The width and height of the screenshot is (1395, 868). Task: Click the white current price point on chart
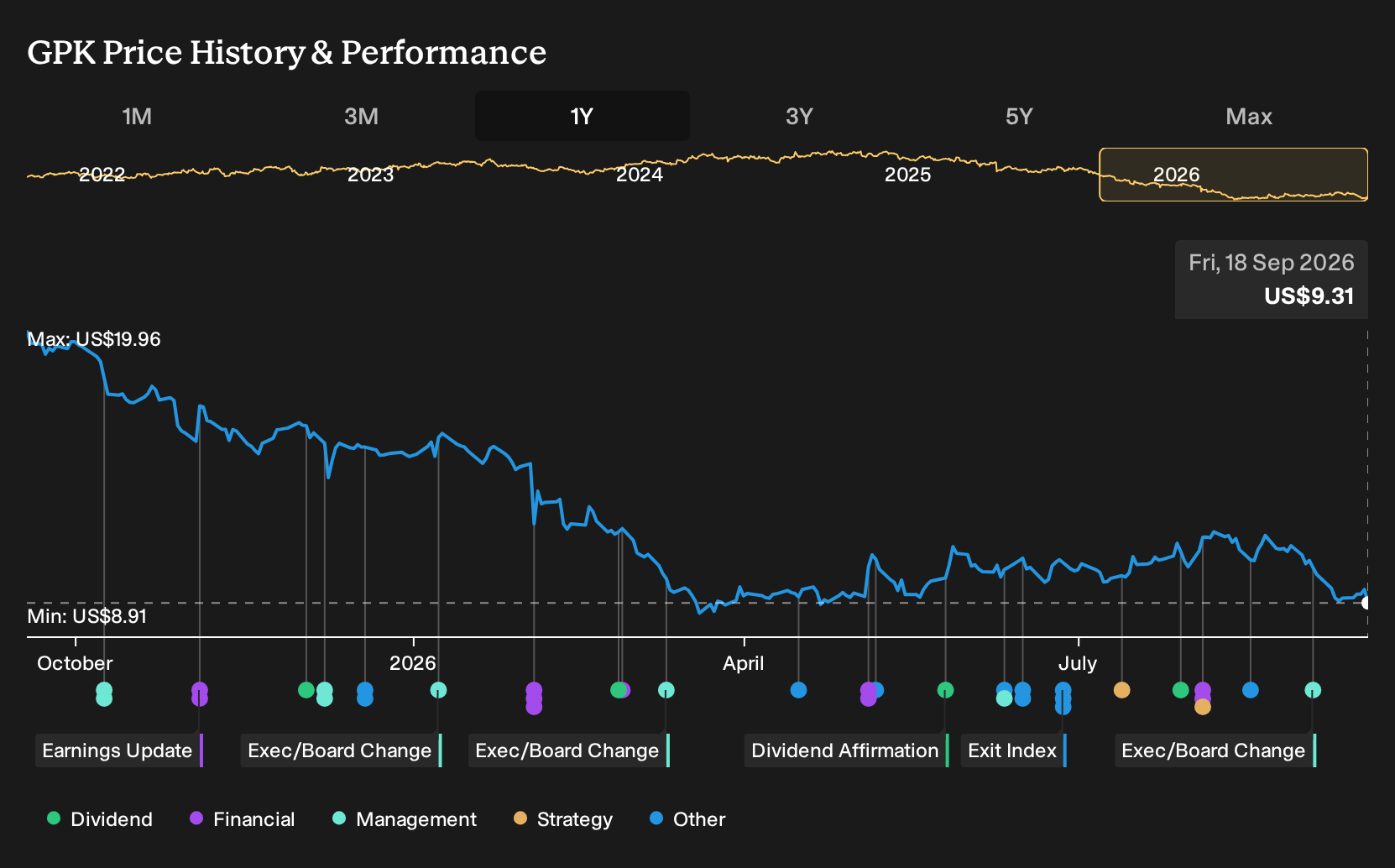[1366, 603]
